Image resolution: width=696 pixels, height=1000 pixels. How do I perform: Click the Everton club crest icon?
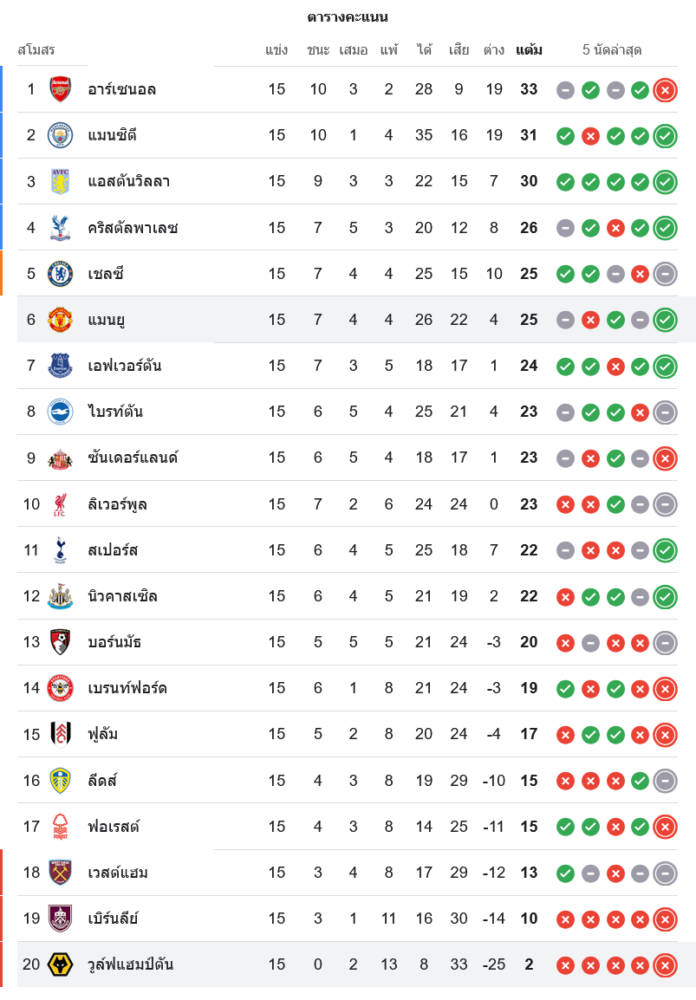pos(60,366)
